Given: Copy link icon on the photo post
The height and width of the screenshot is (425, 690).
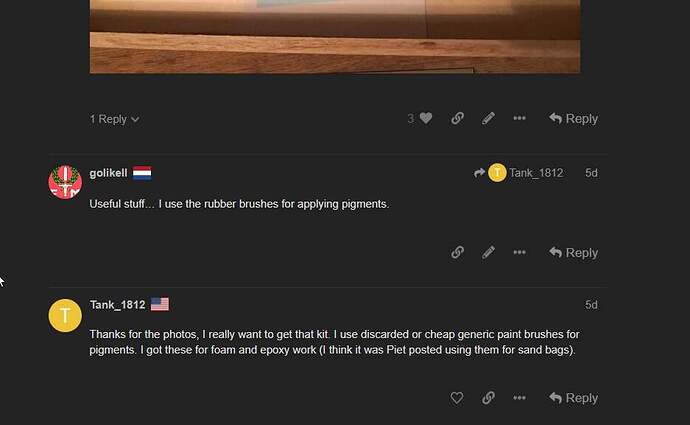Looking at the screenshot, I should pyautogui.click(x=457, y=118).
